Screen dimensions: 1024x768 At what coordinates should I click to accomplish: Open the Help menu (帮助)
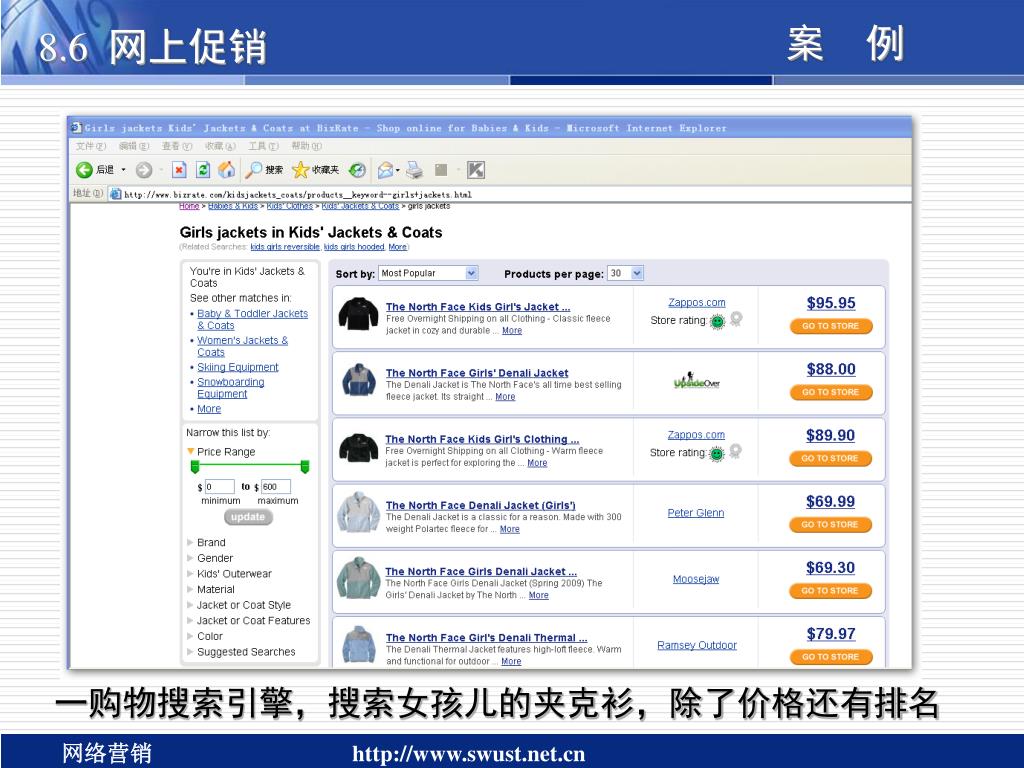pyautogui.click(x=306, y=146)
